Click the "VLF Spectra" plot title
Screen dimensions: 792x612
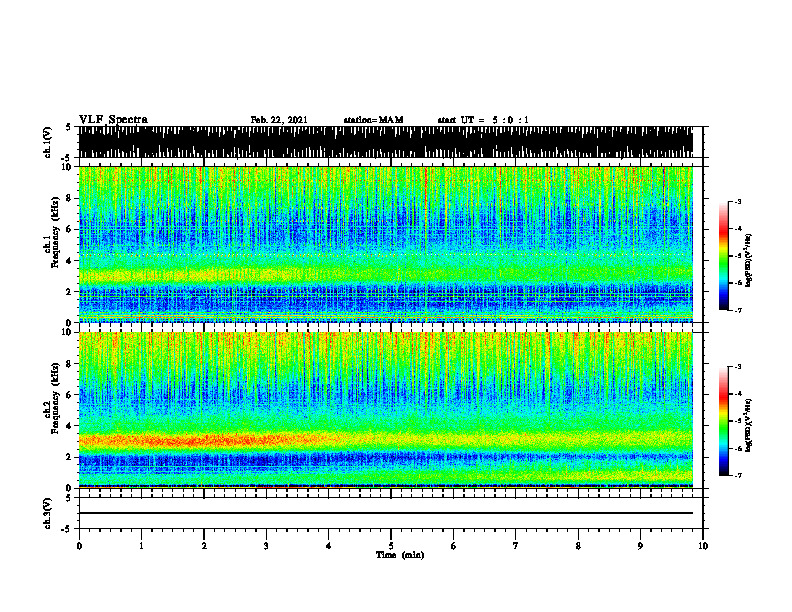click(x=113, y=120)
